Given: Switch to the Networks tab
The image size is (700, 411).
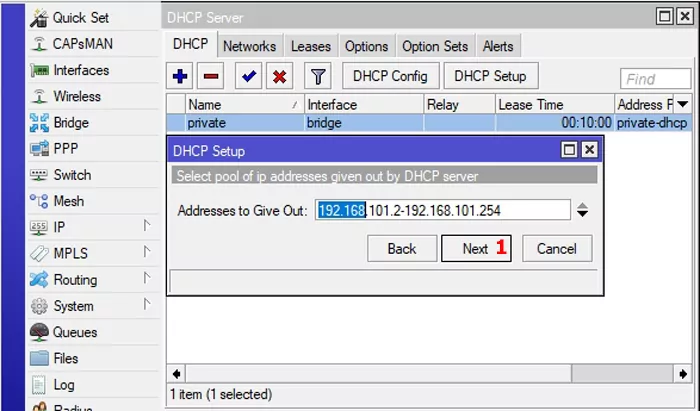Looking at the screenshot, I should pos(249,46).
